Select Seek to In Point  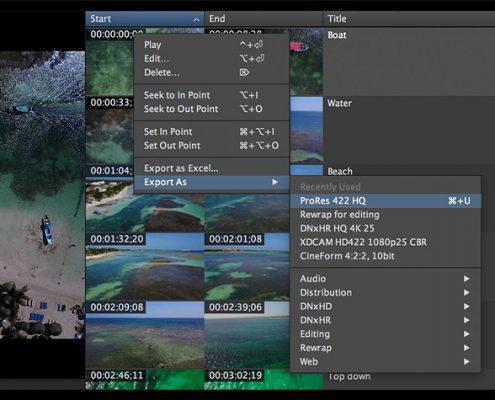(211, 95)
